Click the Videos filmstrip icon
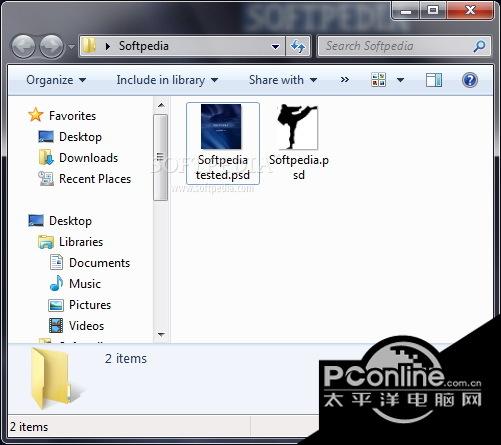This screenshot has height=445, width=501. pyautogui.click(x=56, y=326)
